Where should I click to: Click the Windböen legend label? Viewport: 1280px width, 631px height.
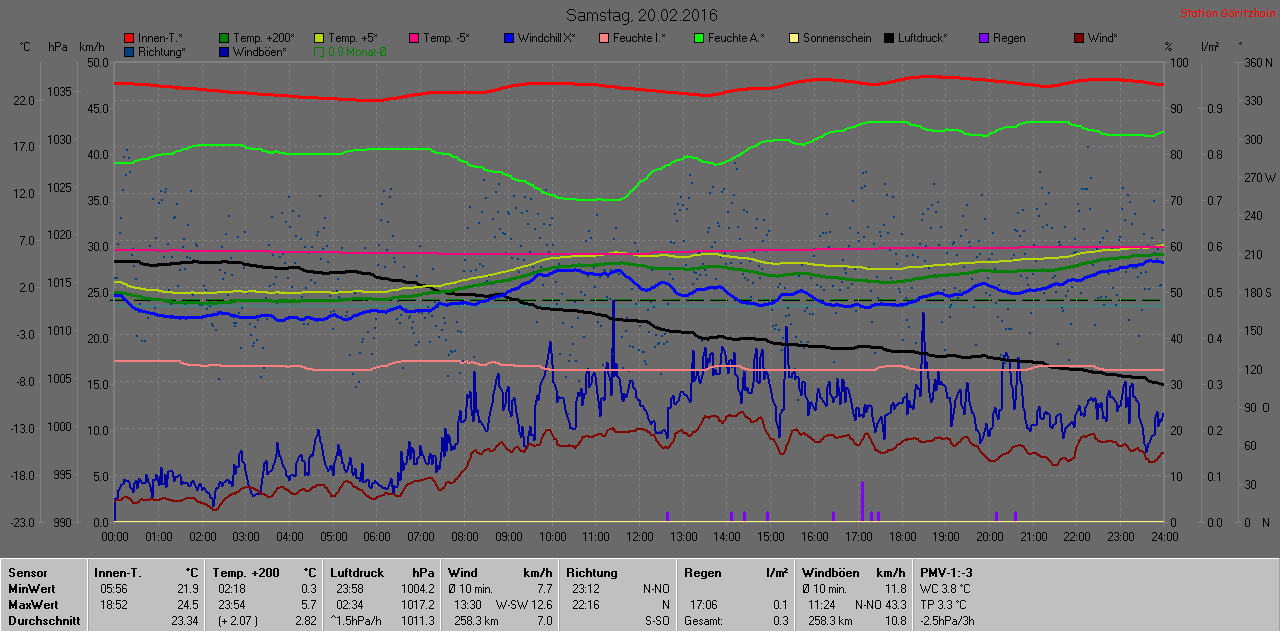pyautogui.click(x=259, y=52)
